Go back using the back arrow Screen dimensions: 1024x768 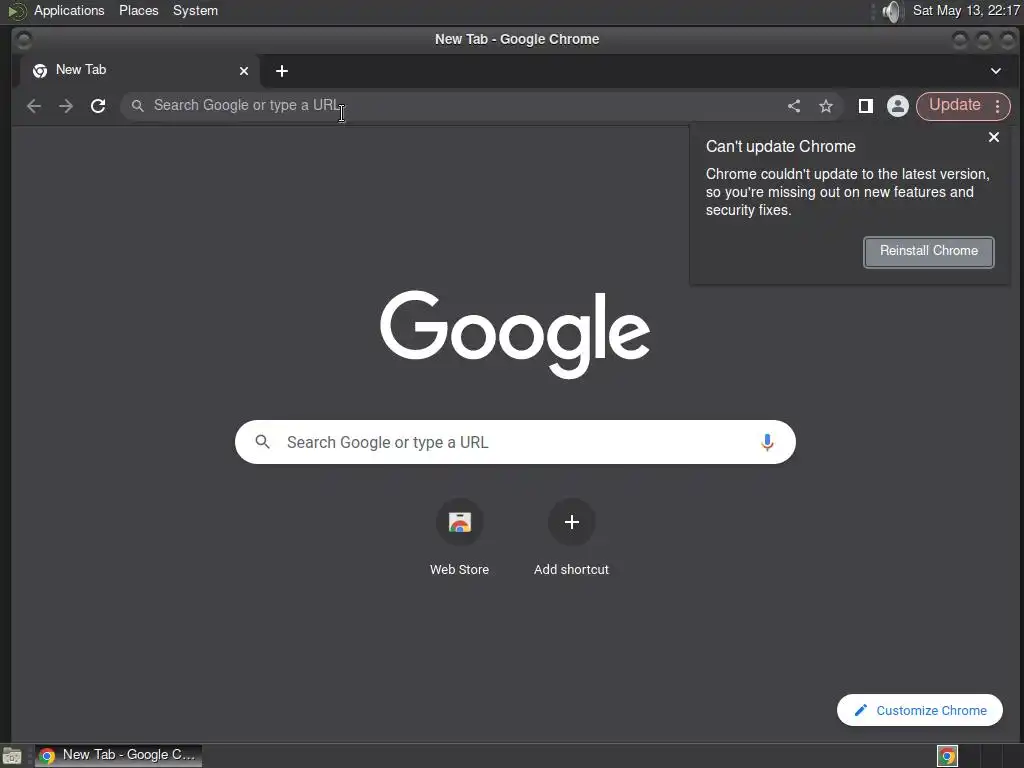coord(34,106)
